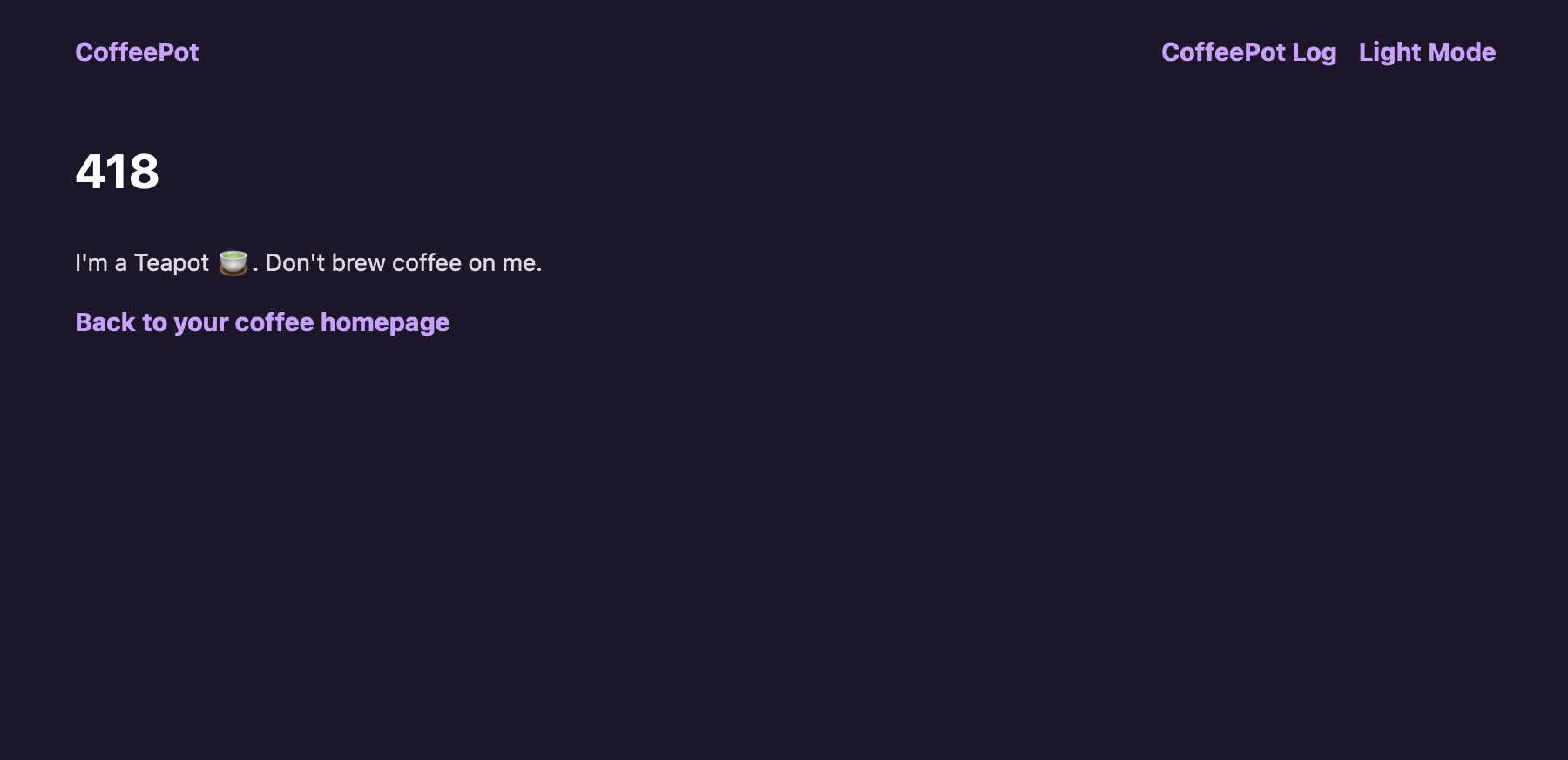Click the digit 8 in the 418 heading
This screenshot has width=1568, height=760.
point(144,172)
